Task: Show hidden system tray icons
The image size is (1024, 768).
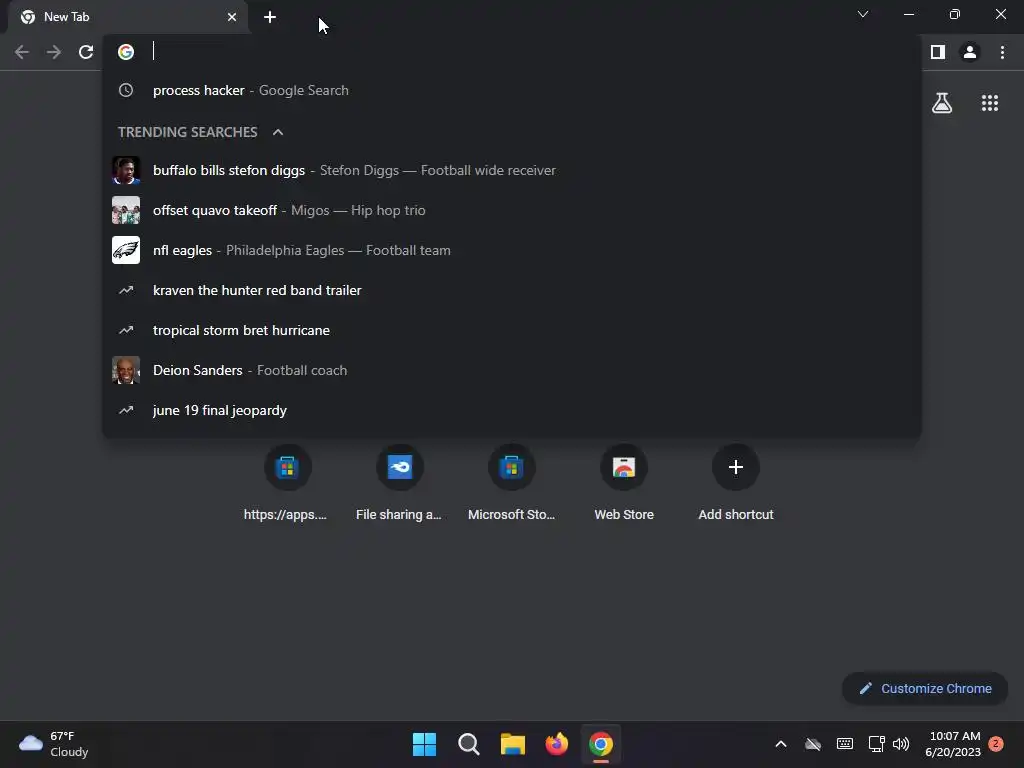Action: [780, 744]
